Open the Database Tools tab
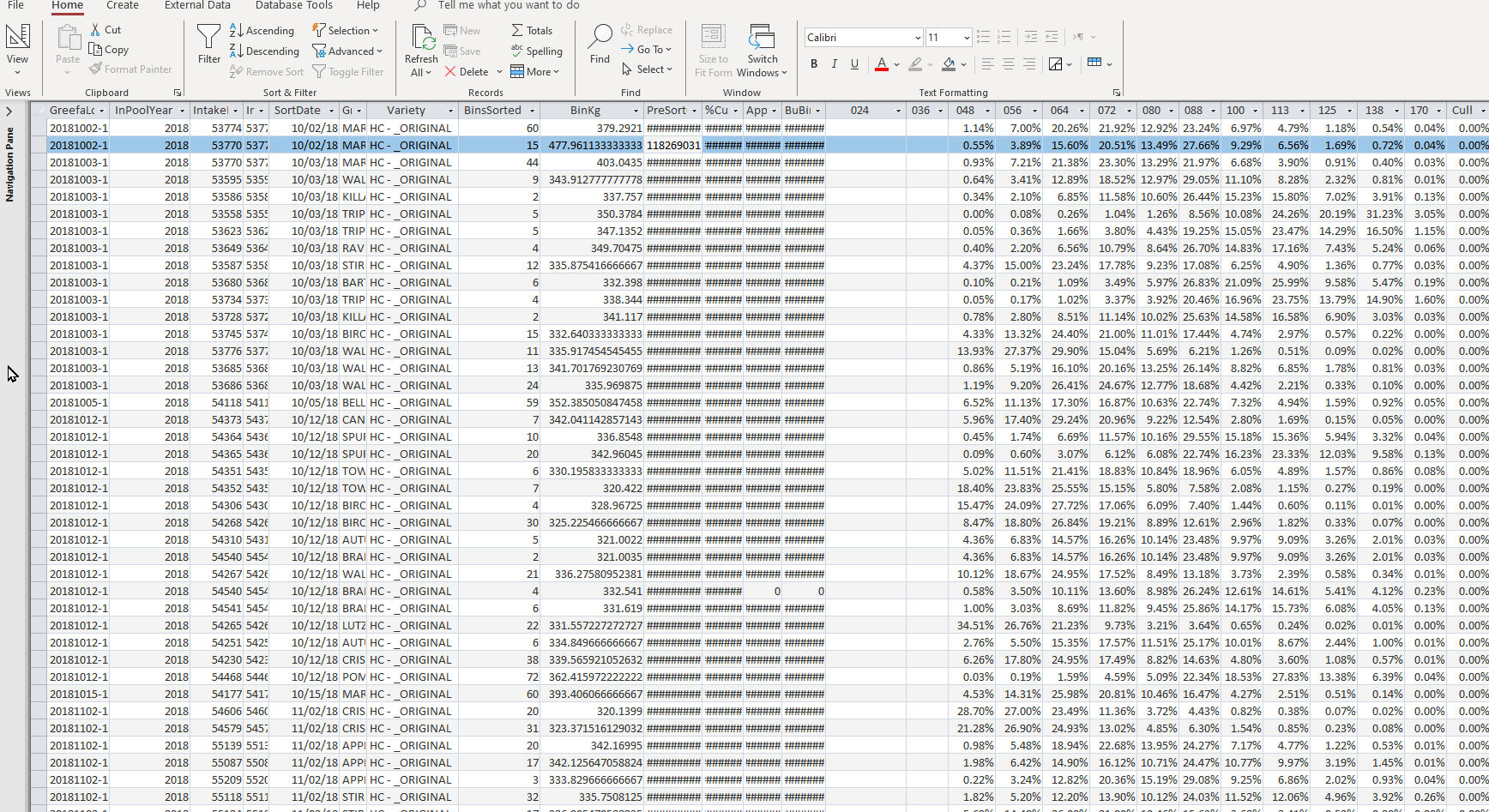Image resolution: width=1489 pixels, height=812 pixels. pos(294,5)
